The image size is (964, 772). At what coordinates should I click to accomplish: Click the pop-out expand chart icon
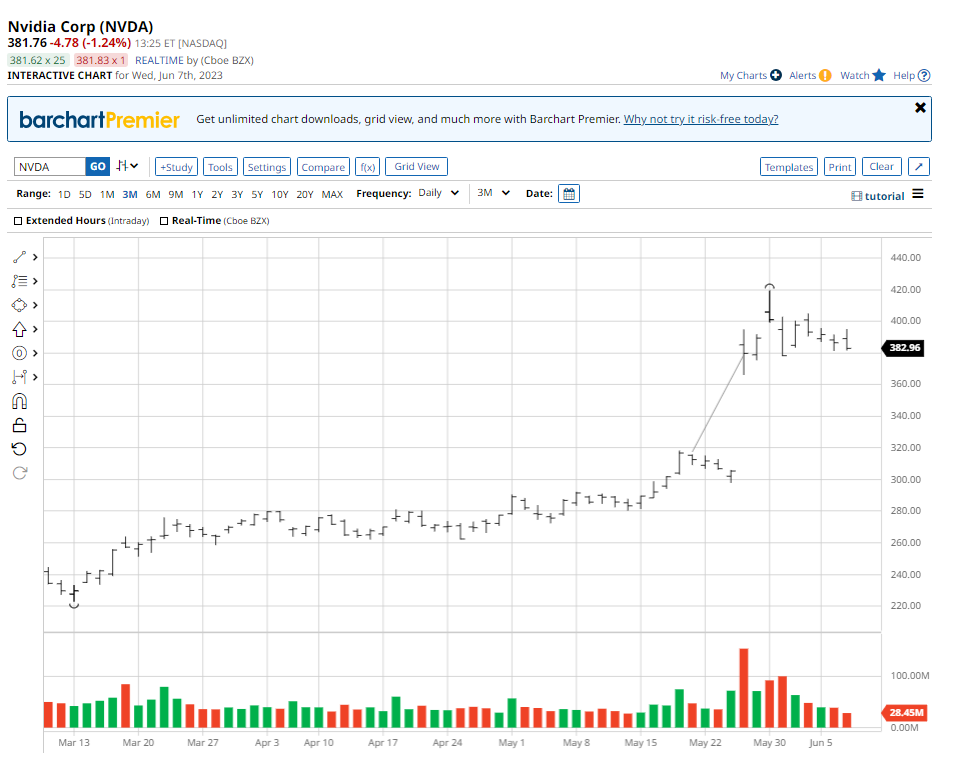pos(919,167)
